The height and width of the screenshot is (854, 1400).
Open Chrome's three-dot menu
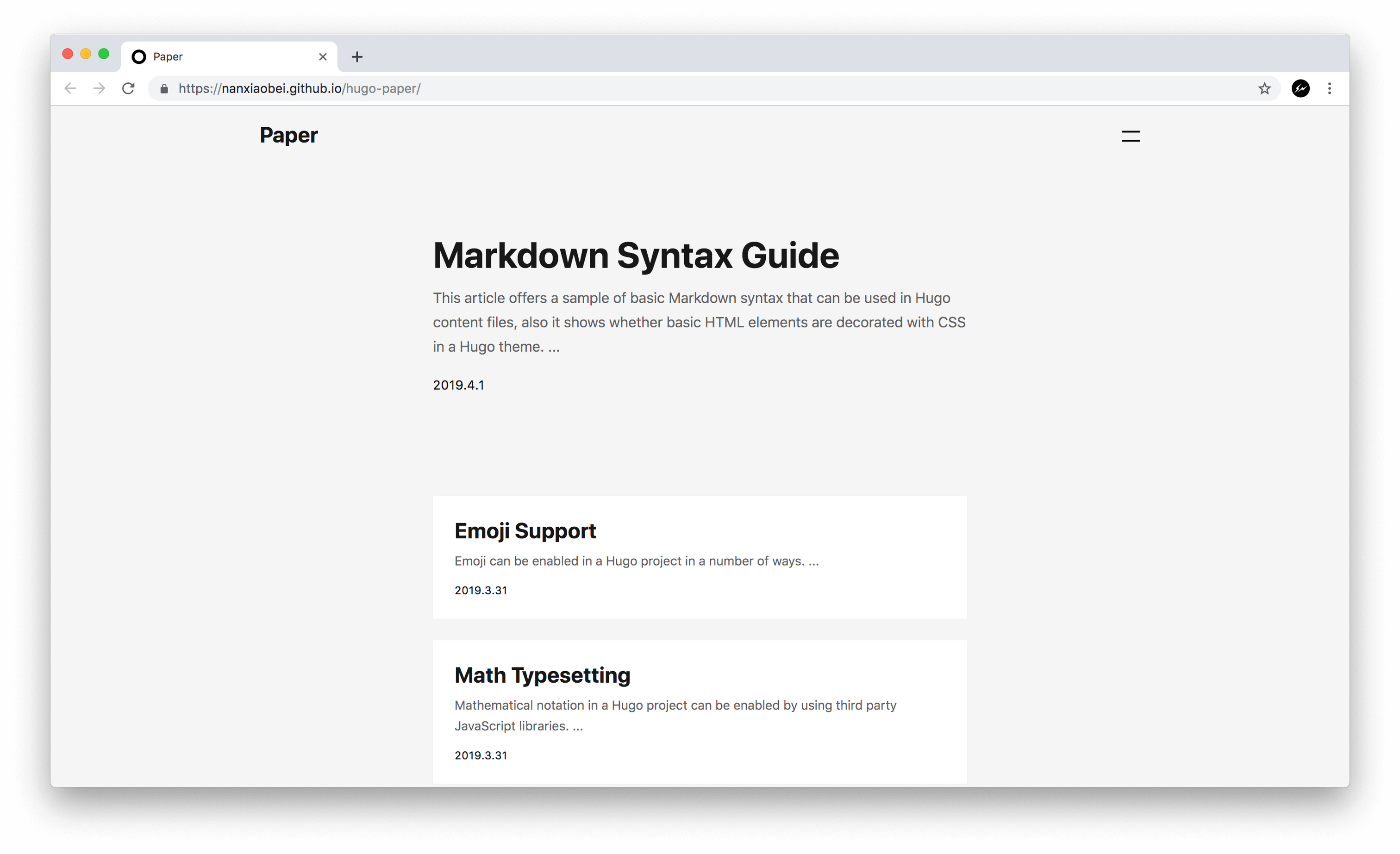1329,88
